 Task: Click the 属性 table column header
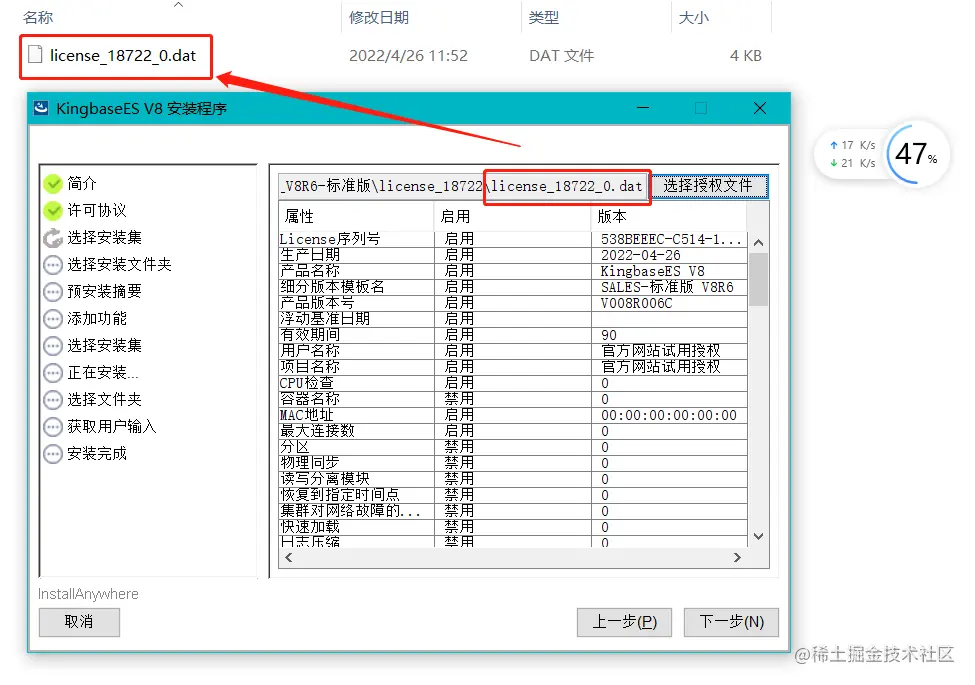(356, 216)
